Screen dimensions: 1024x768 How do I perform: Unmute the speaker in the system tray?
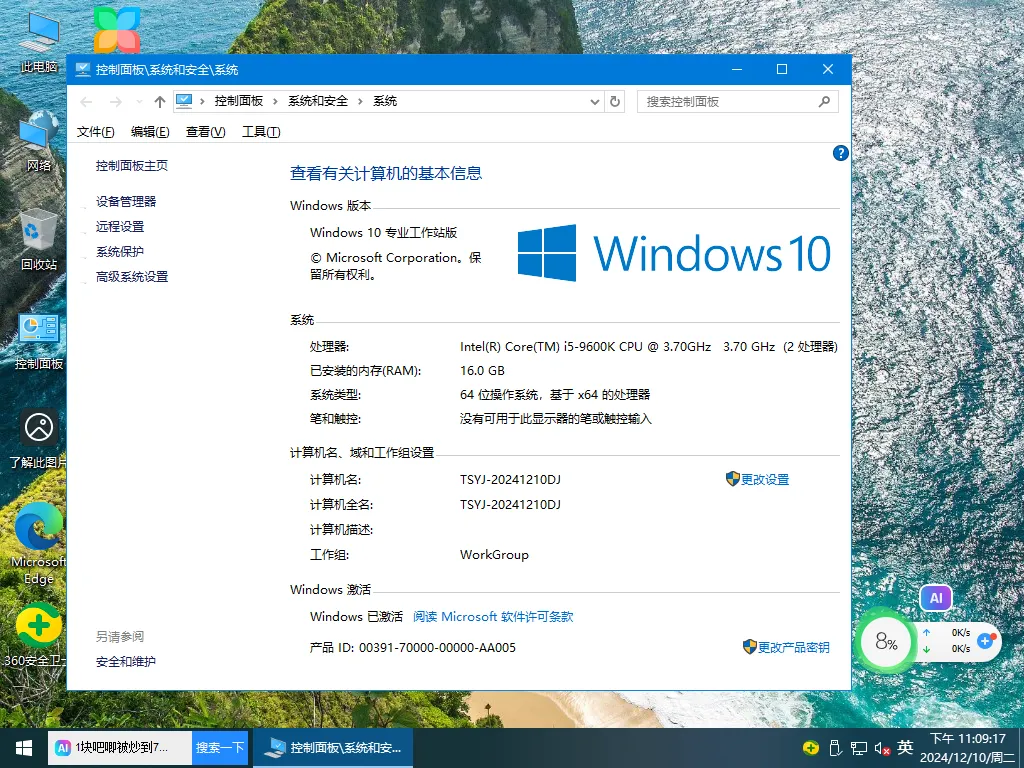tap(880, 747)
